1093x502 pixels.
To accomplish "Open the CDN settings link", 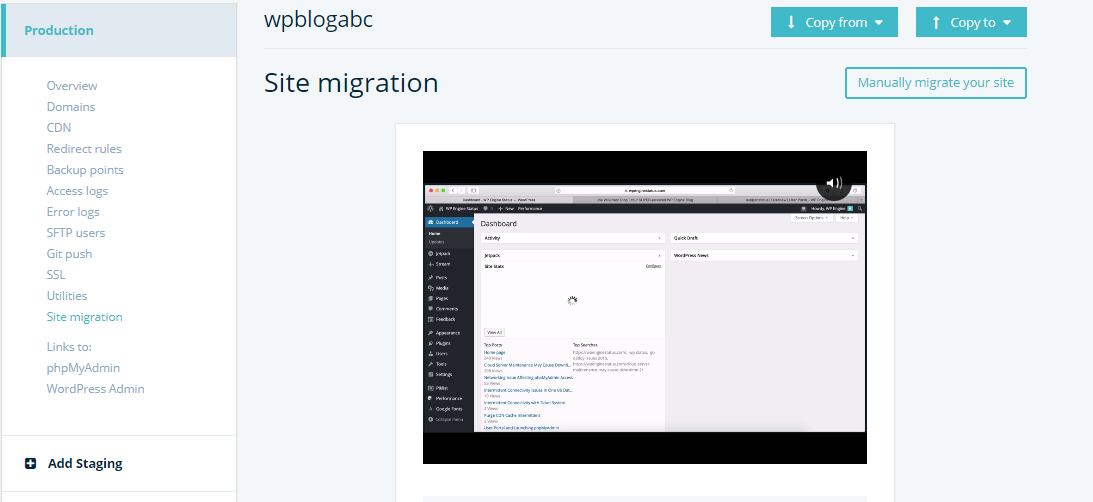I will (x=59, y=128).
